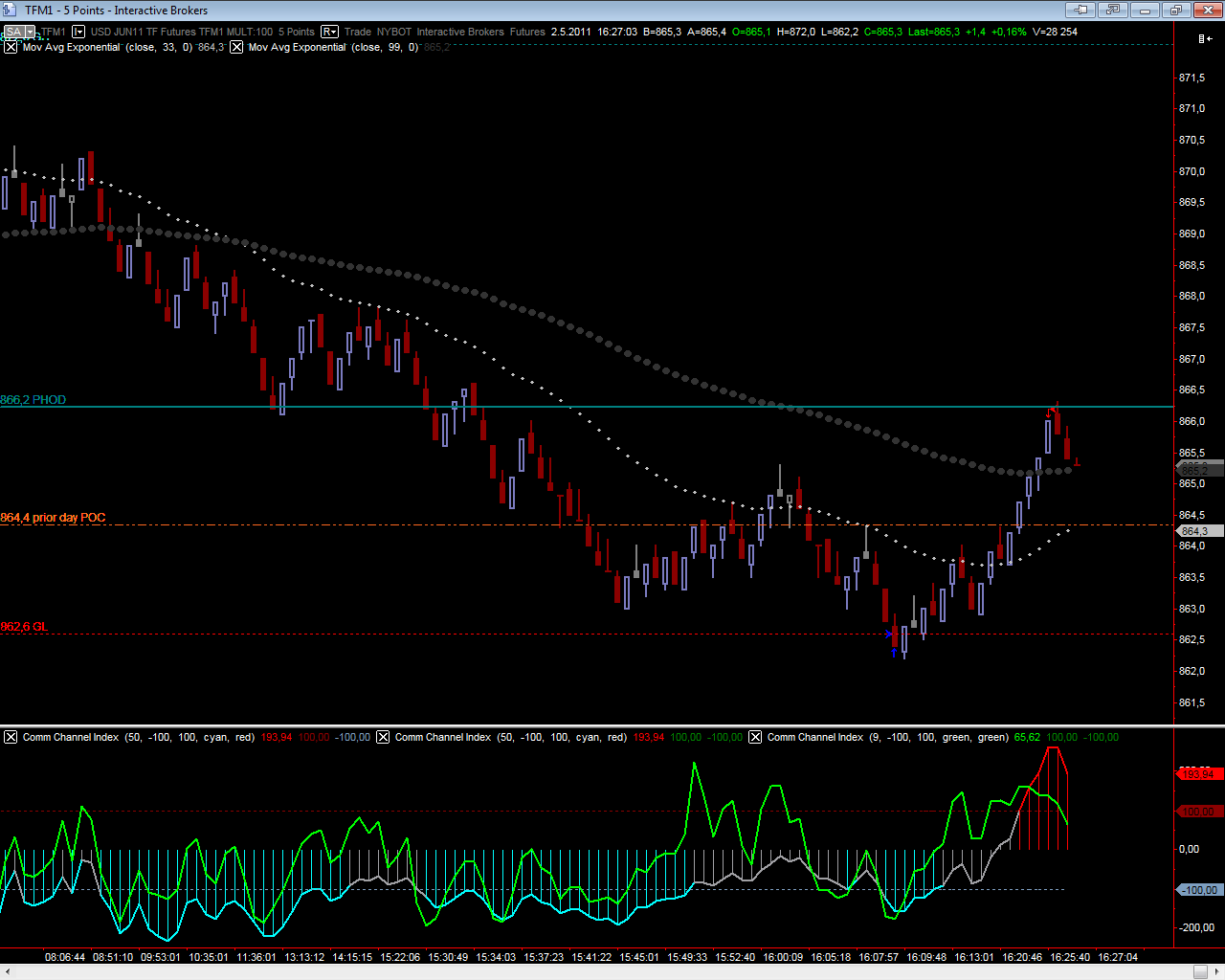Viewport: 1225px width, 980px height.
Task: Click the TFM1 chart window icon in the title bar
Action: (x=11, y=10)
